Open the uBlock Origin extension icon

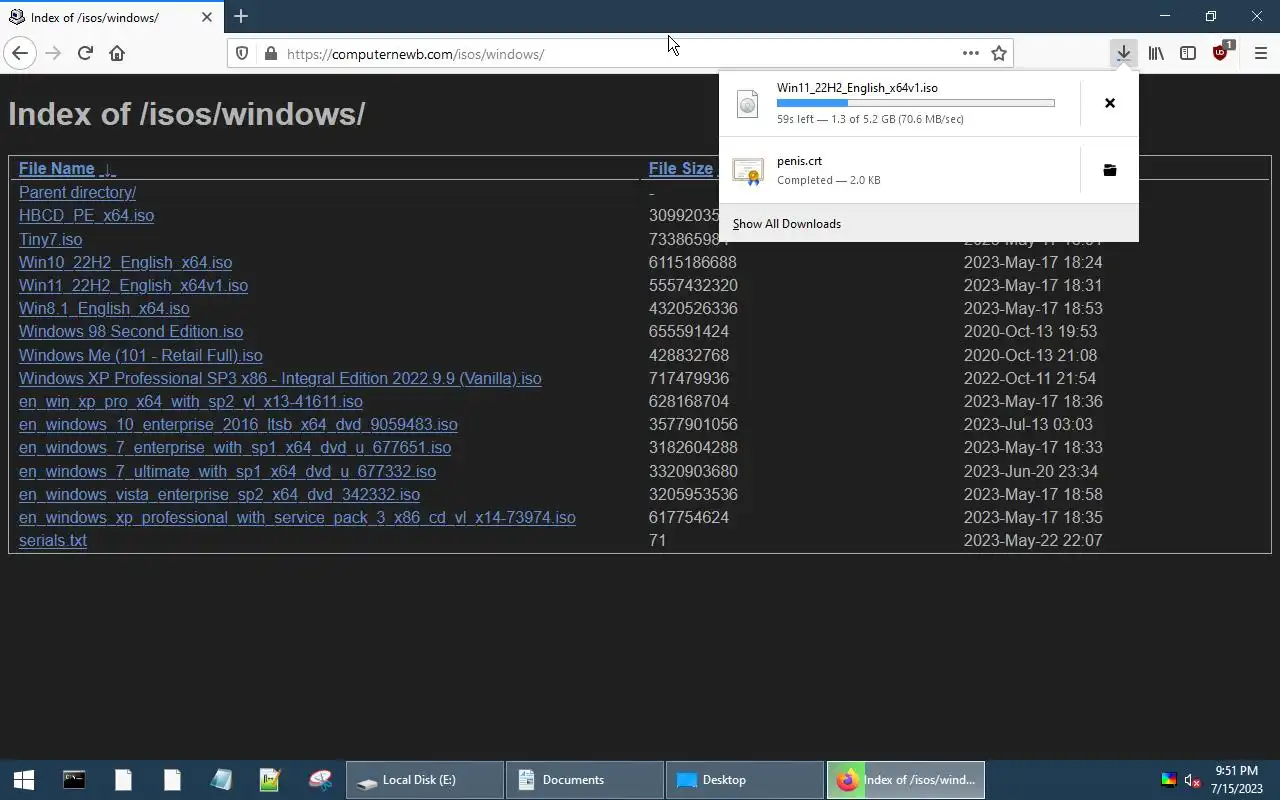[1220, 53]
